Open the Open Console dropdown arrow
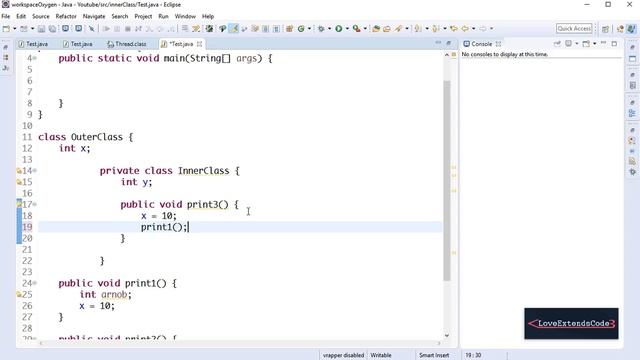 [x=595, y=43]
